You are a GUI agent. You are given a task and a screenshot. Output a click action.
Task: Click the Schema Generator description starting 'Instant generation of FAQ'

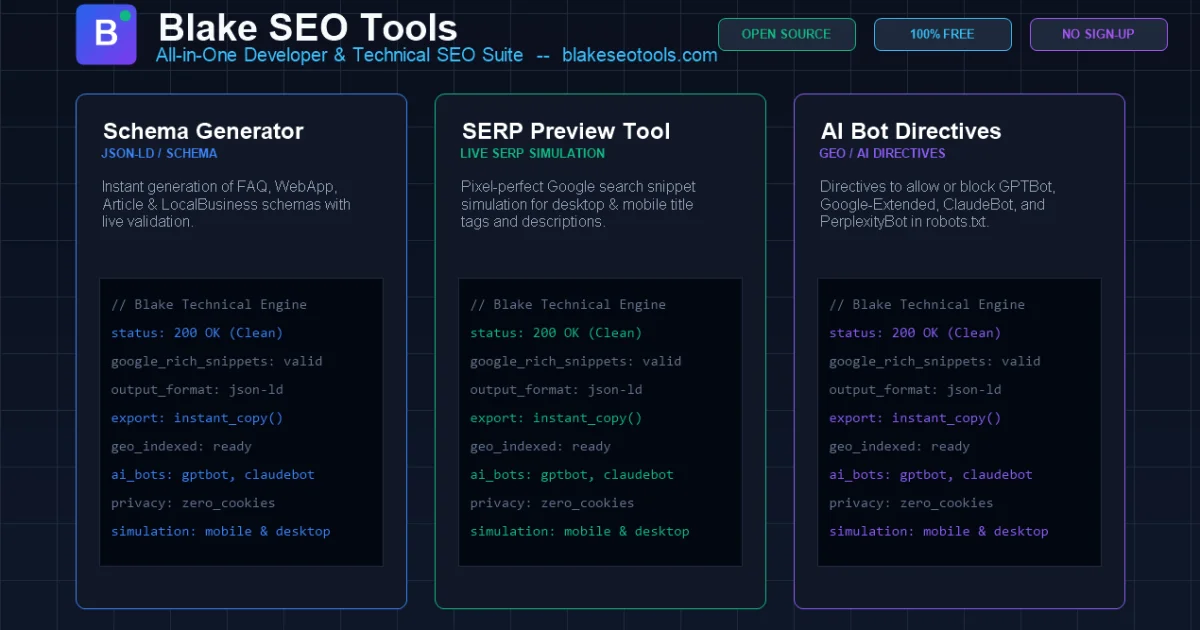226,204
